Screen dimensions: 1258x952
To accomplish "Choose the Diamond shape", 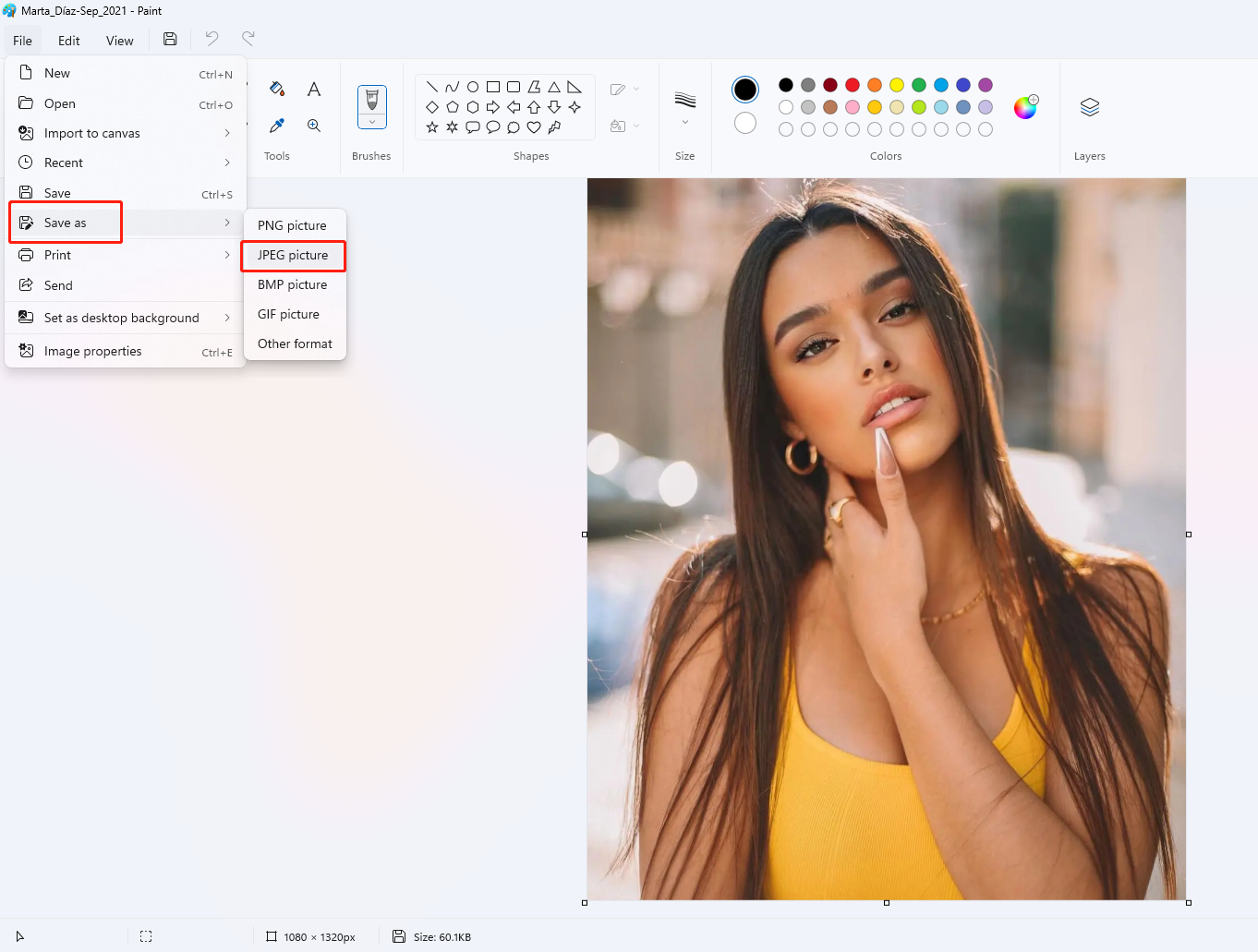I will (432, 107).
